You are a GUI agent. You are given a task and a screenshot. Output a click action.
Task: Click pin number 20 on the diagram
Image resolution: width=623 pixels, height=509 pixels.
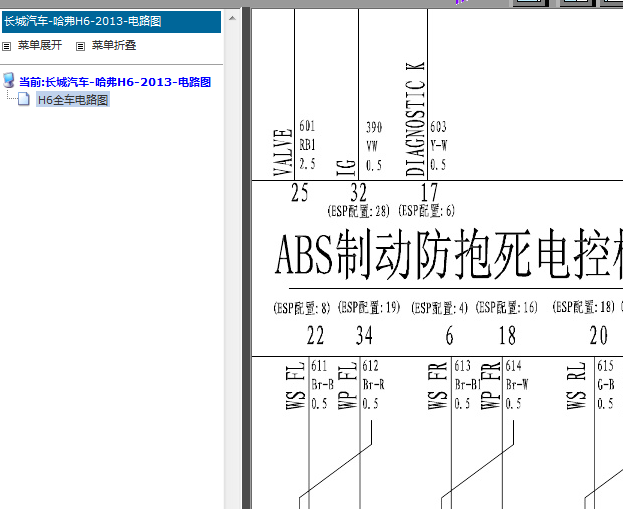pyautogui.click(x=598, y=335)
